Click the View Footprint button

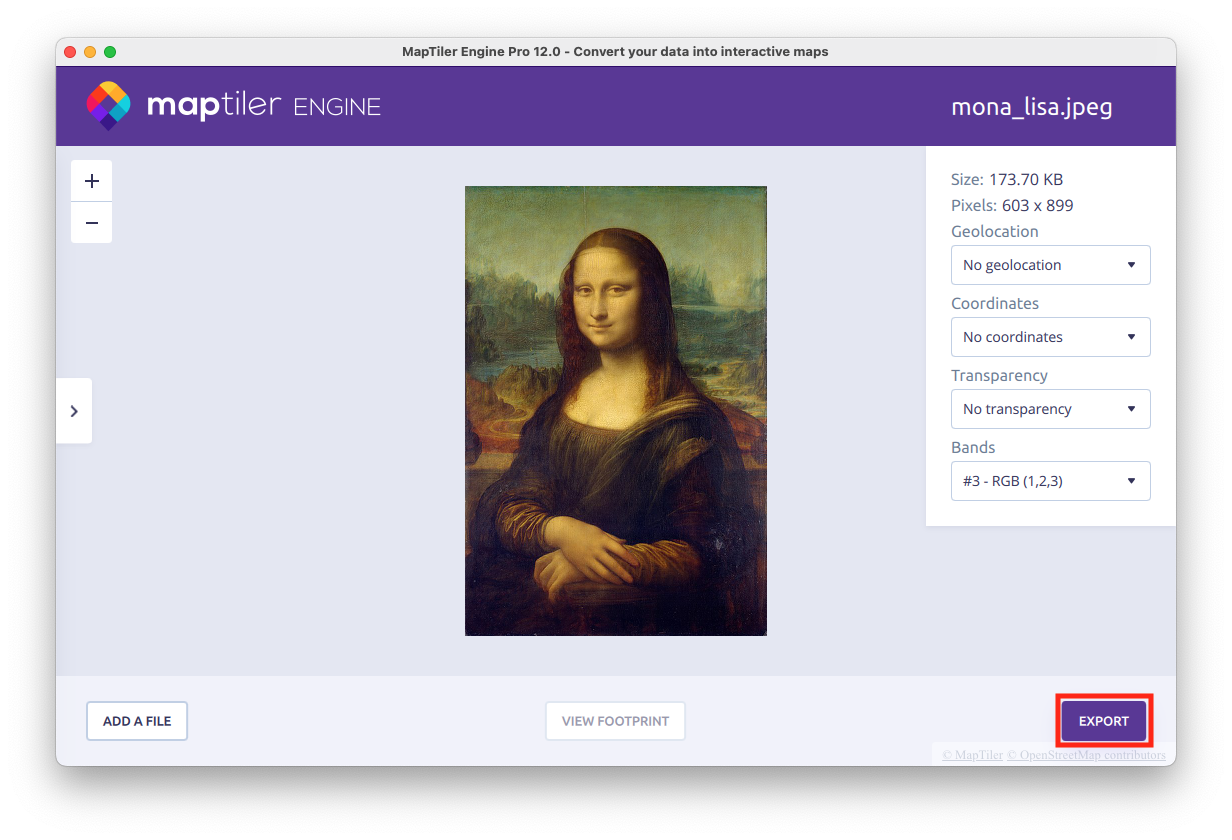point(615,721)
